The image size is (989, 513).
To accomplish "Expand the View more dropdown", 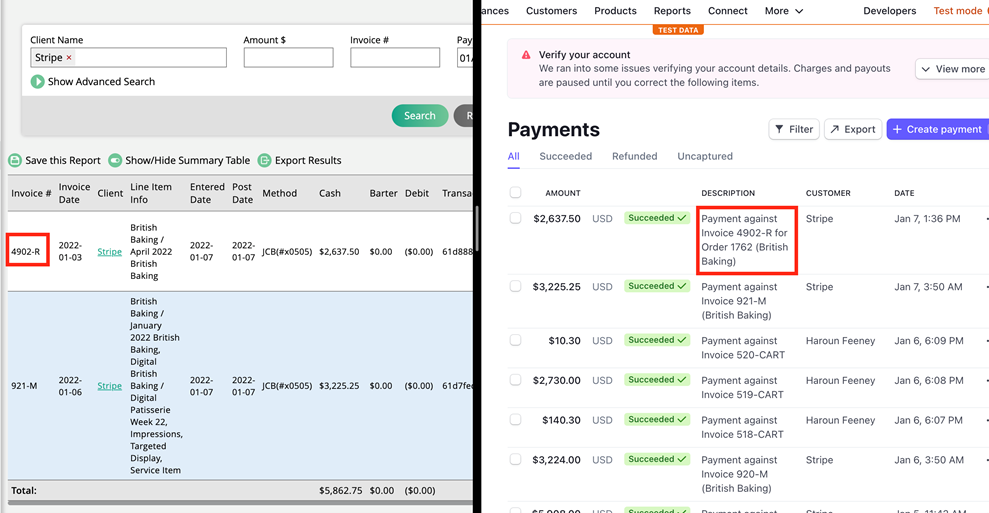I will 952,69.
